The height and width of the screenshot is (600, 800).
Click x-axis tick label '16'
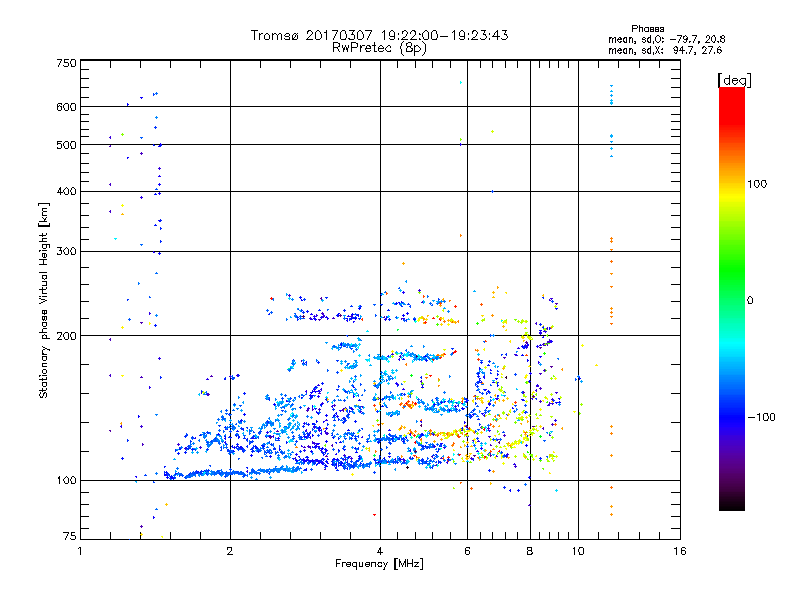(x=680, y=551)
